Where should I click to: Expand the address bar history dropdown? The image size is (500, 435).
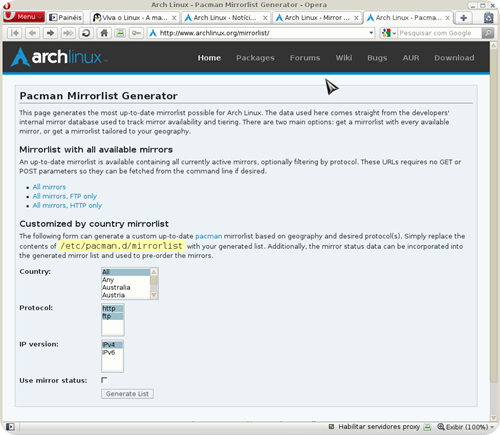(371, 33)
